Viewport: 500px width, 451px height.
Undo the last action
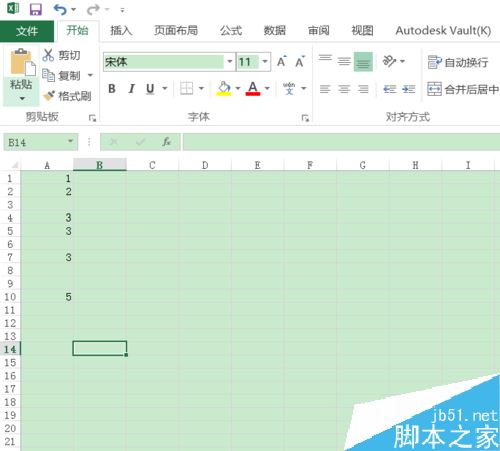pyautogui.click(x=60, y=9)
